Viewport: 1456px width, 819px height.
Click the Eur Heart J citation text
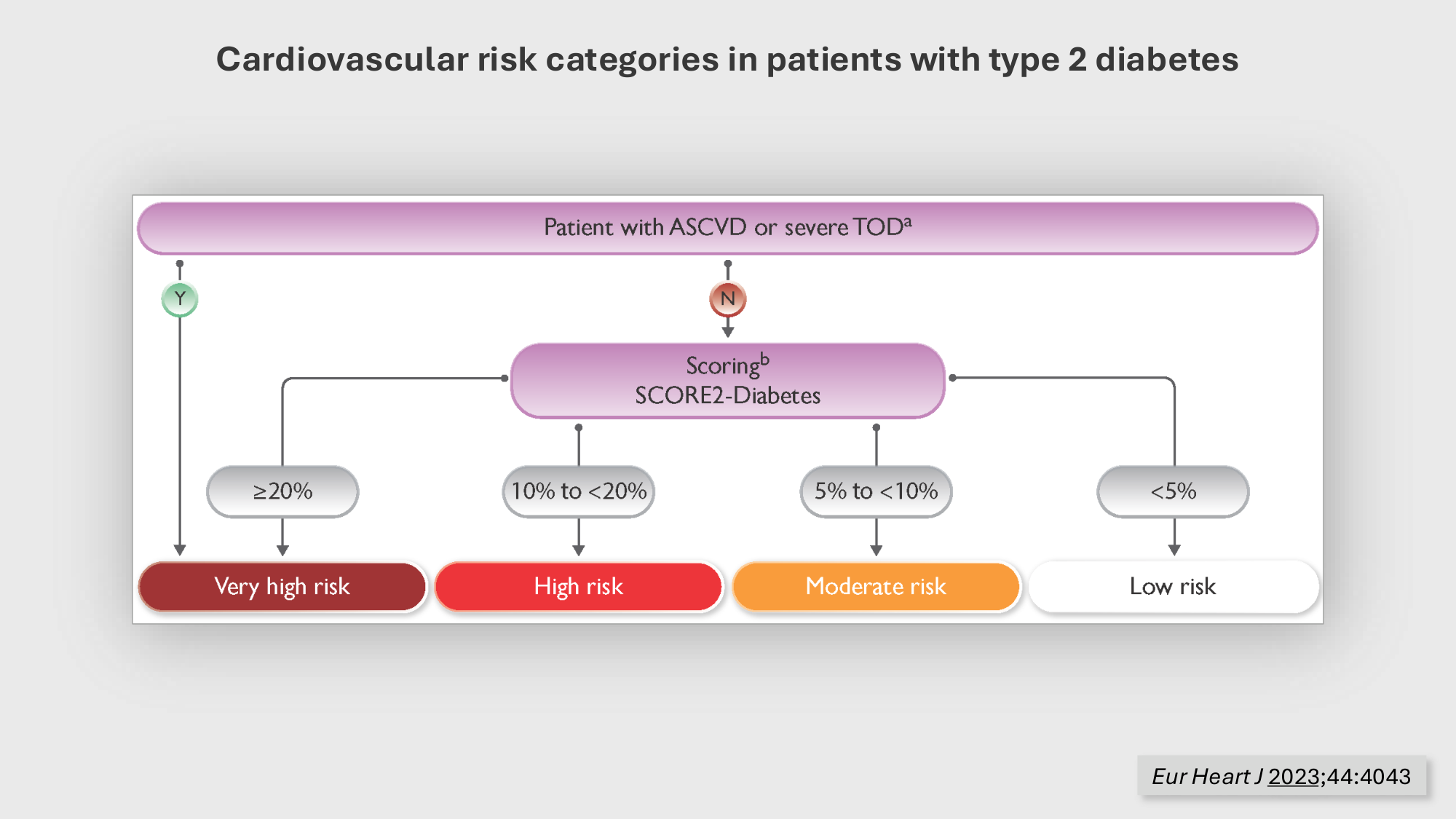1207,777
